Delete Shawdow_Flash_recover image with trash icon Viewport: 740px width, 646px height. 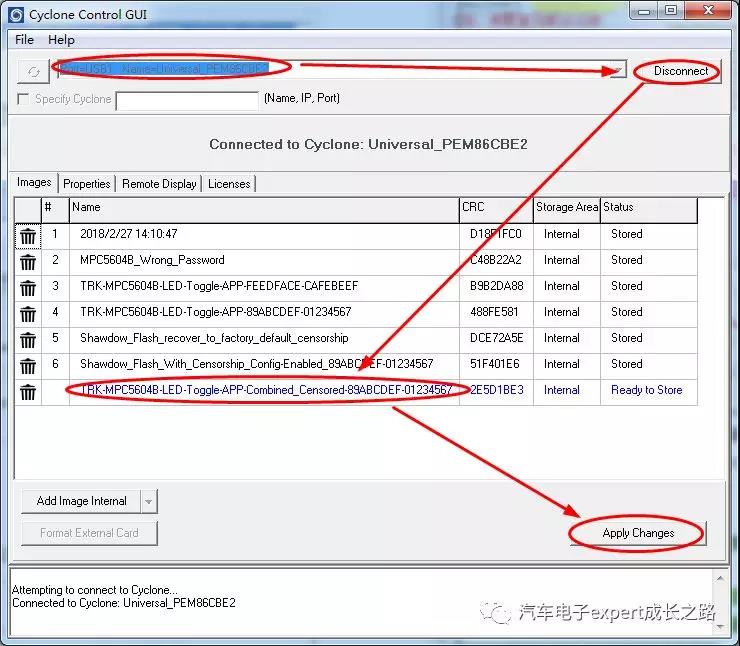pyautogui.click(x=28, y=339)
